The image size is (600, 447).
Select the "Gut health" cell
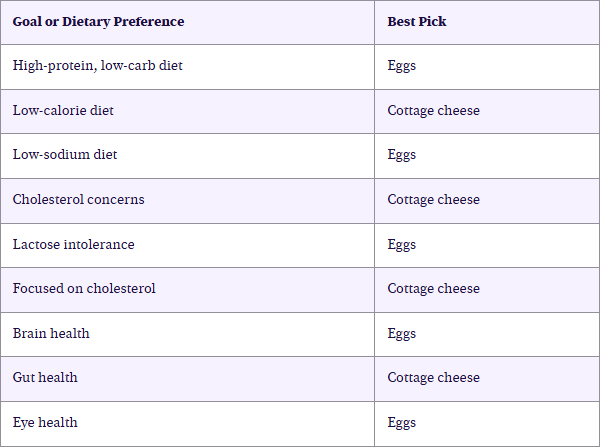click(45, 377)
